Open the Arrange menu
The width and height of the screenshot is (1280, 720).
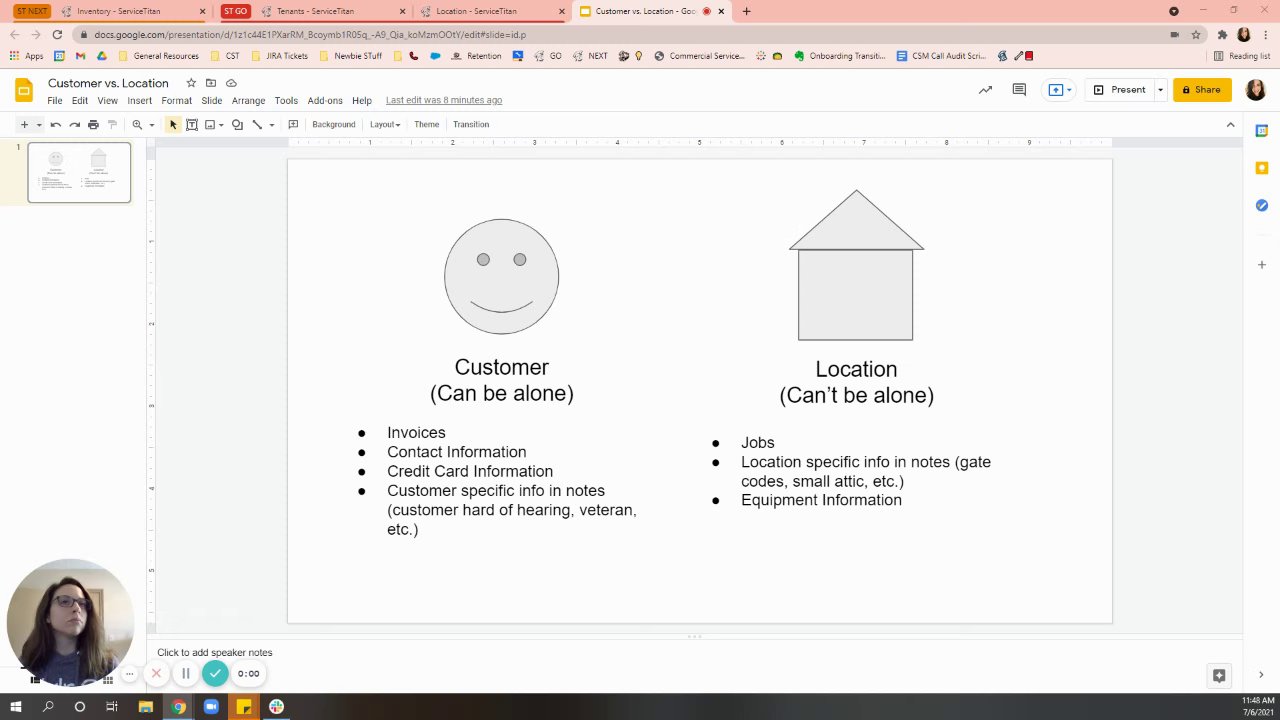pos(248,101)
